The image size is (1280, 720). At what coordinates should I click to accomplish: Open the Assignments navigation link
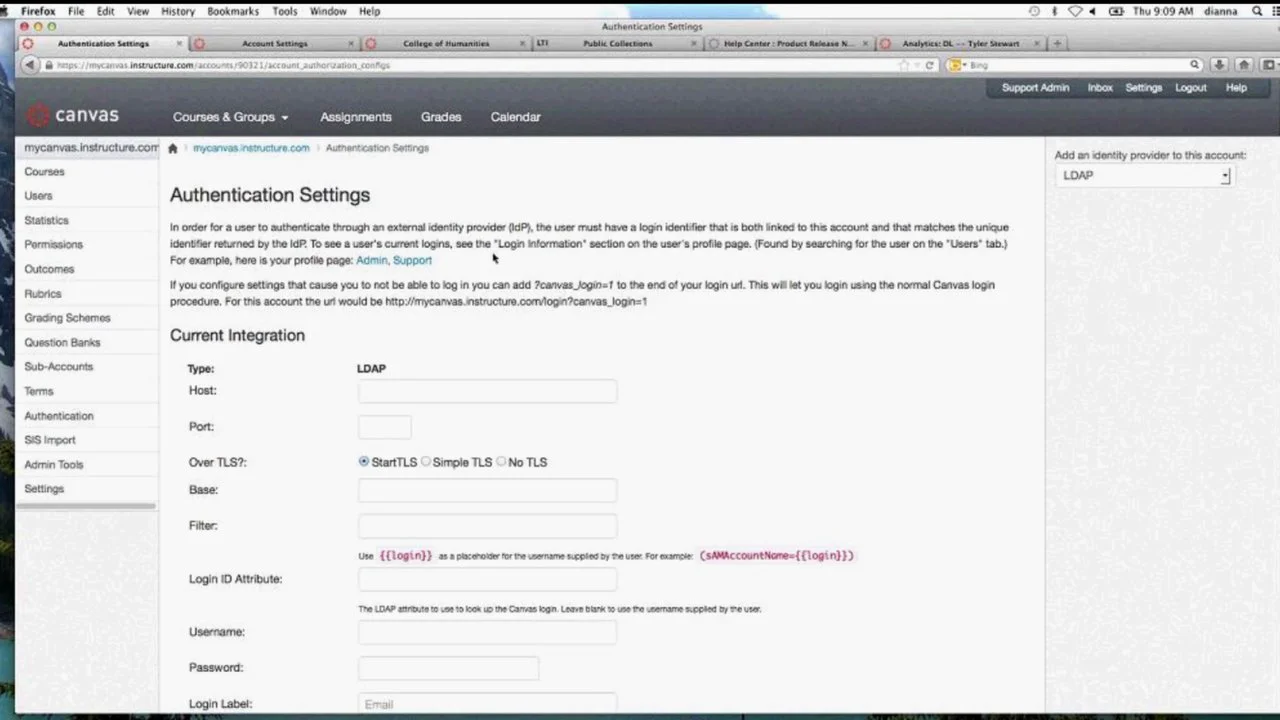[356, 117]
